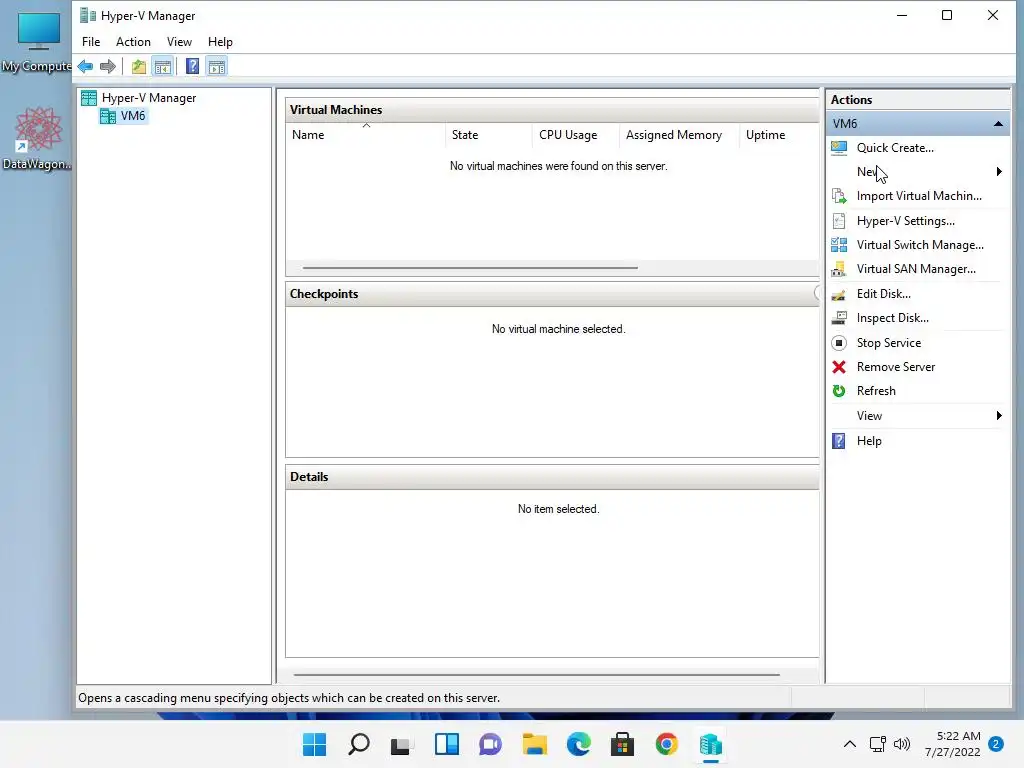Image resolution: width=1024 pixels, height=768 pixels.
Task: Sort by the State column header
Action: pos(488,135)
